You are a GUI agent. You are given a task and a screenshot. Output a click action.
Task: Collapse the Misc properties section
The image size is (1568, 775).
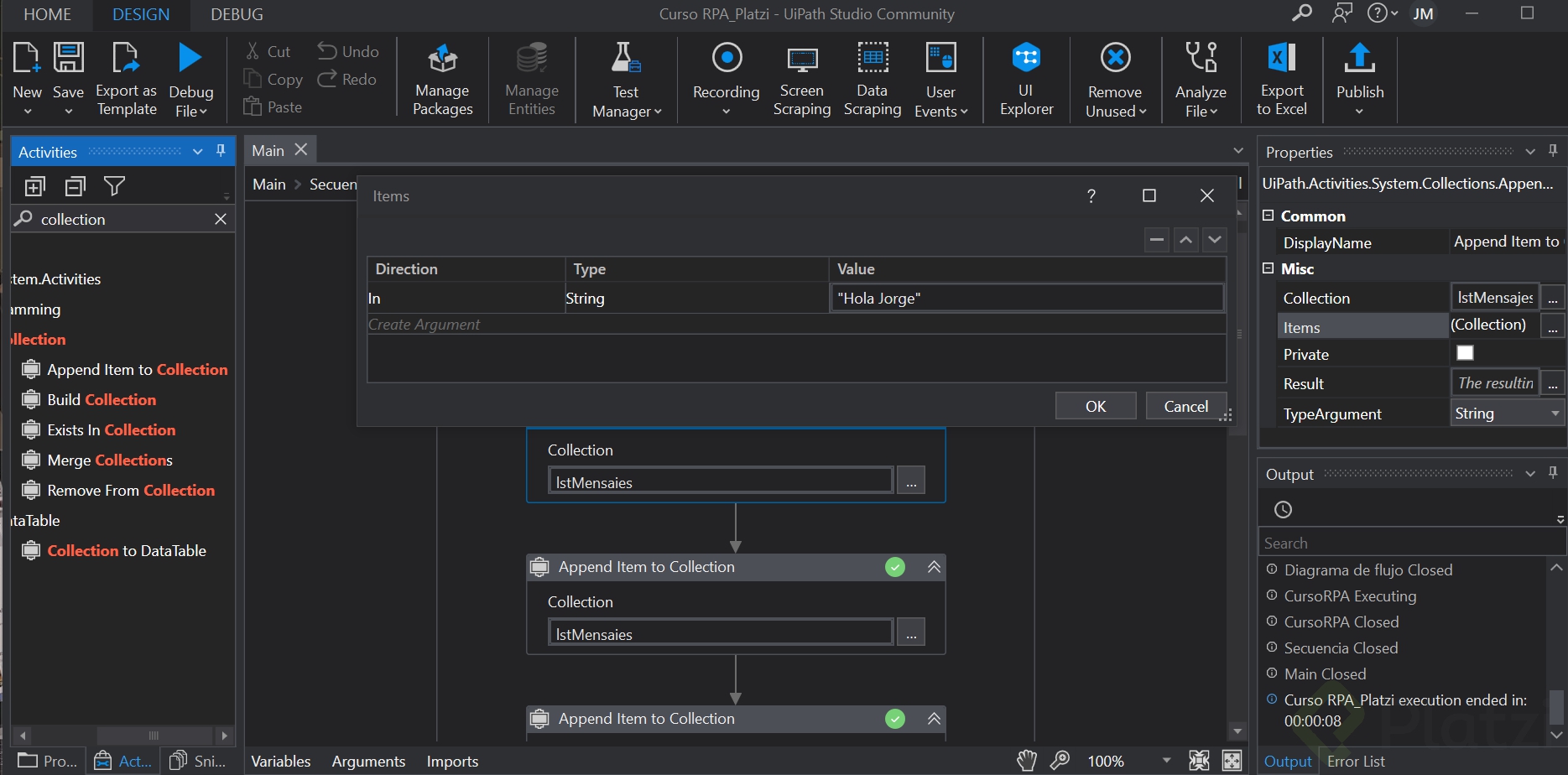pyautogui.click(x=1268, y=268)
